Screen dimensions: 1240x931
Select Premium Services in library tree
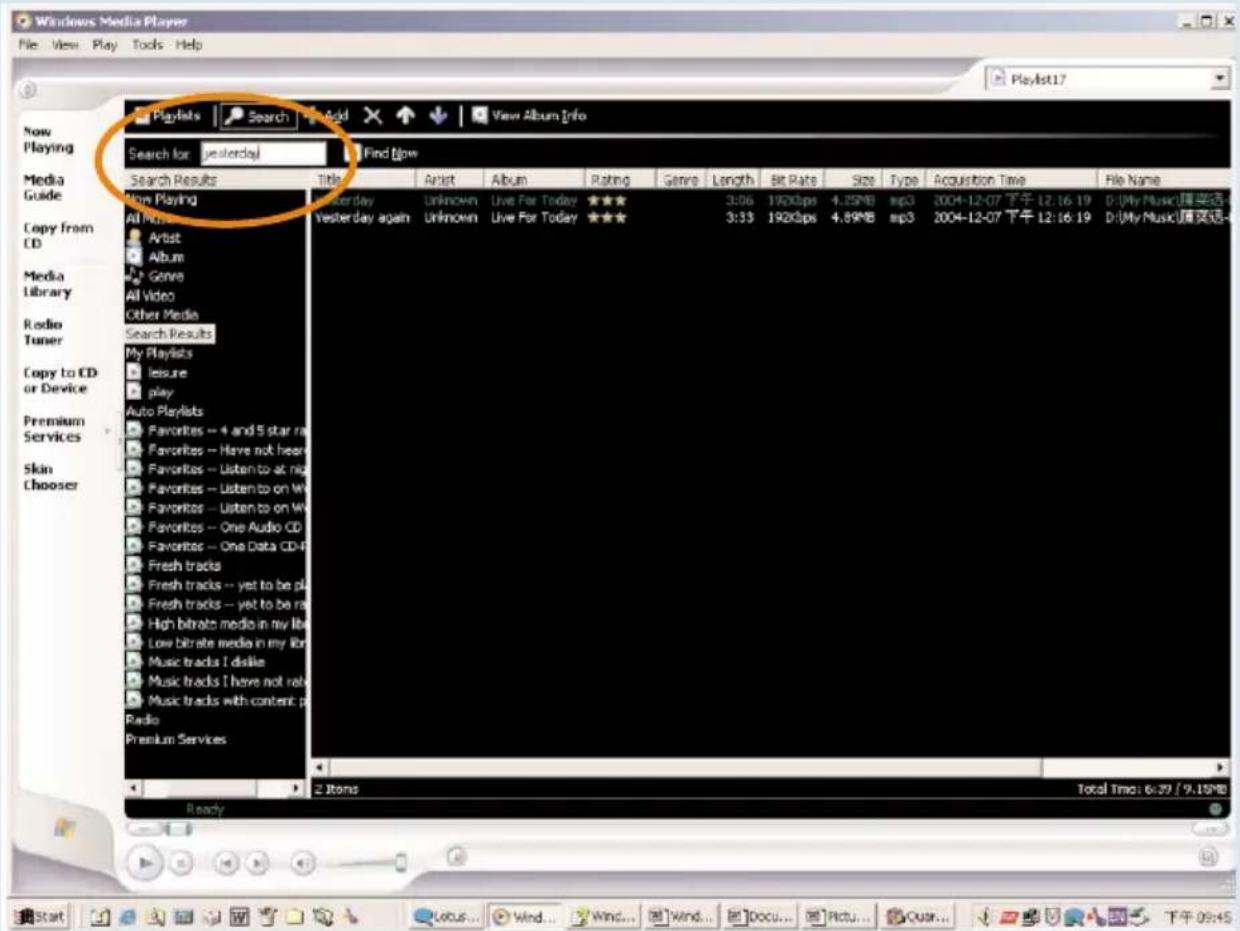click(x=176, y=739)
